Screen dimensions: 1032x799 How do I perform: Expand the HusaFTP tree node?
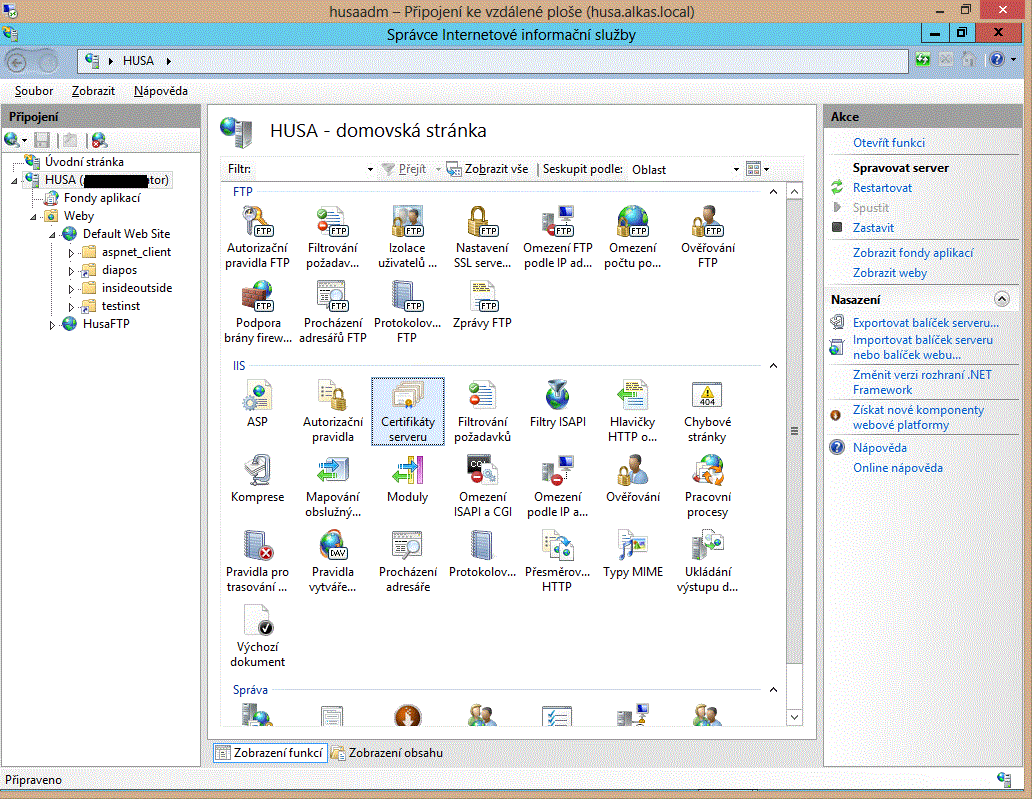pos(53,325)
